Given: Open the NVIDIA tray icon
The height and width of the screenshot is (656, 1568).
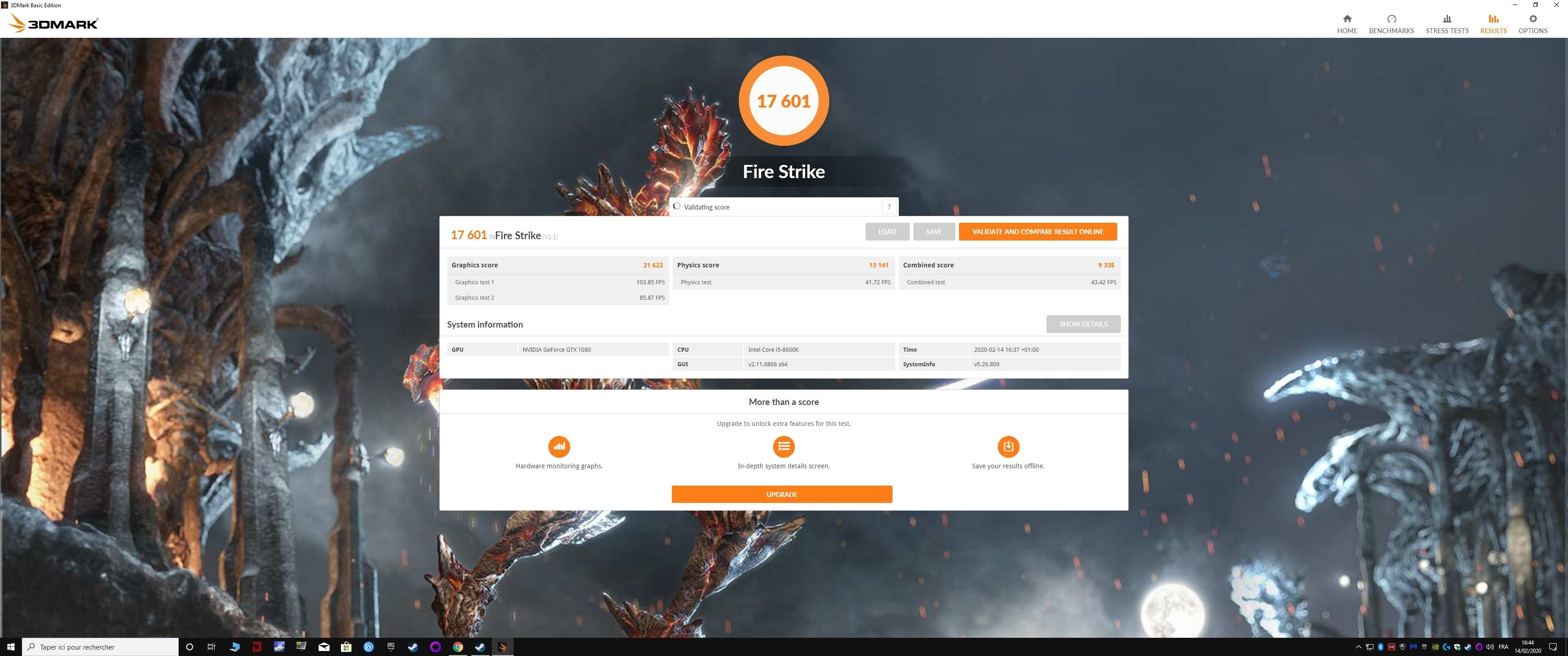Looking at the screenshot, I should click(x=1435, y=647).
